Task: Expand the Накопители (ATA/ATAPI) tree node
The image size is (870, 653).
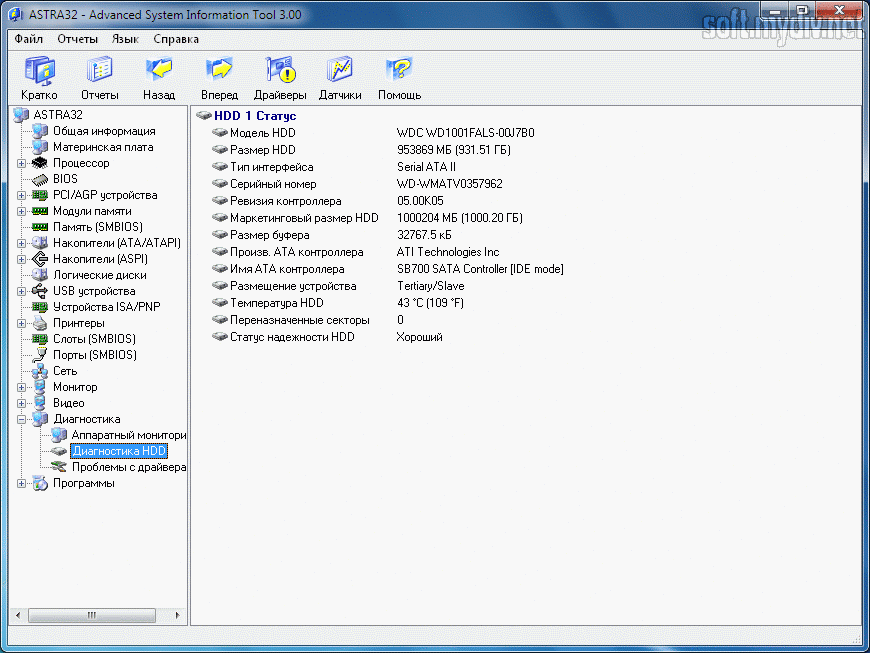Action: point(21,244)
